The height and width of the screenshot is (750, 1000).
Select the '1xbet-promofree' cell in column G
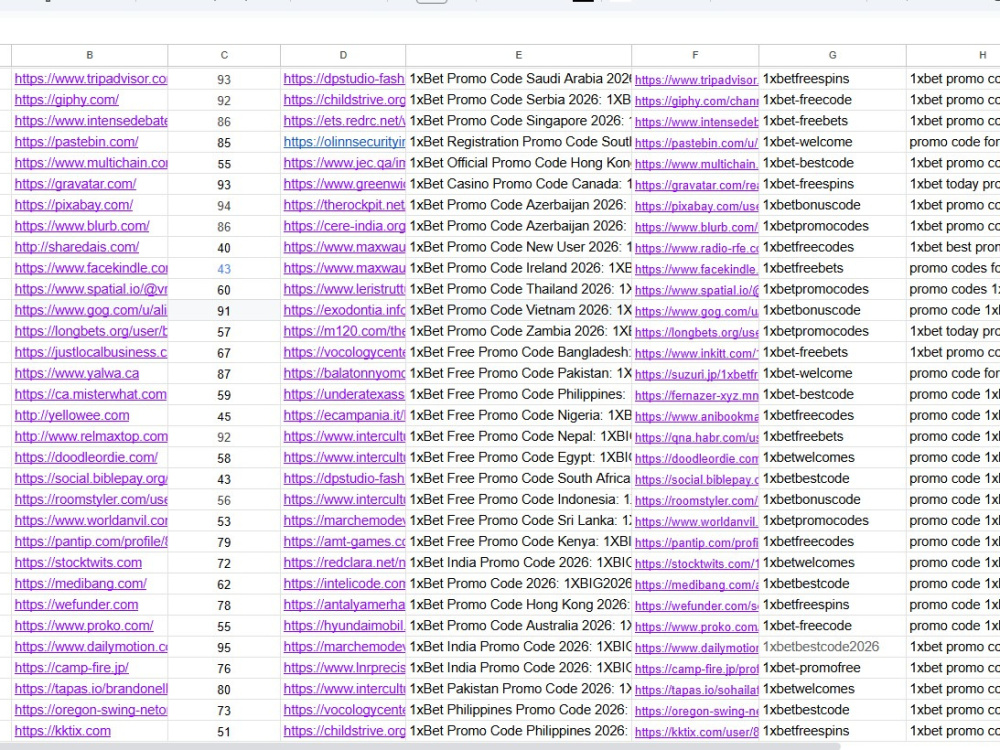832,668
